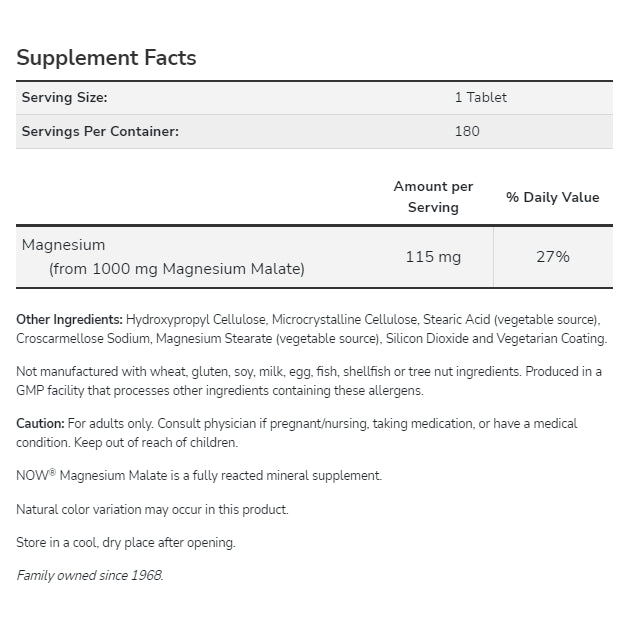Click the bold Caution label

point(40,424)
